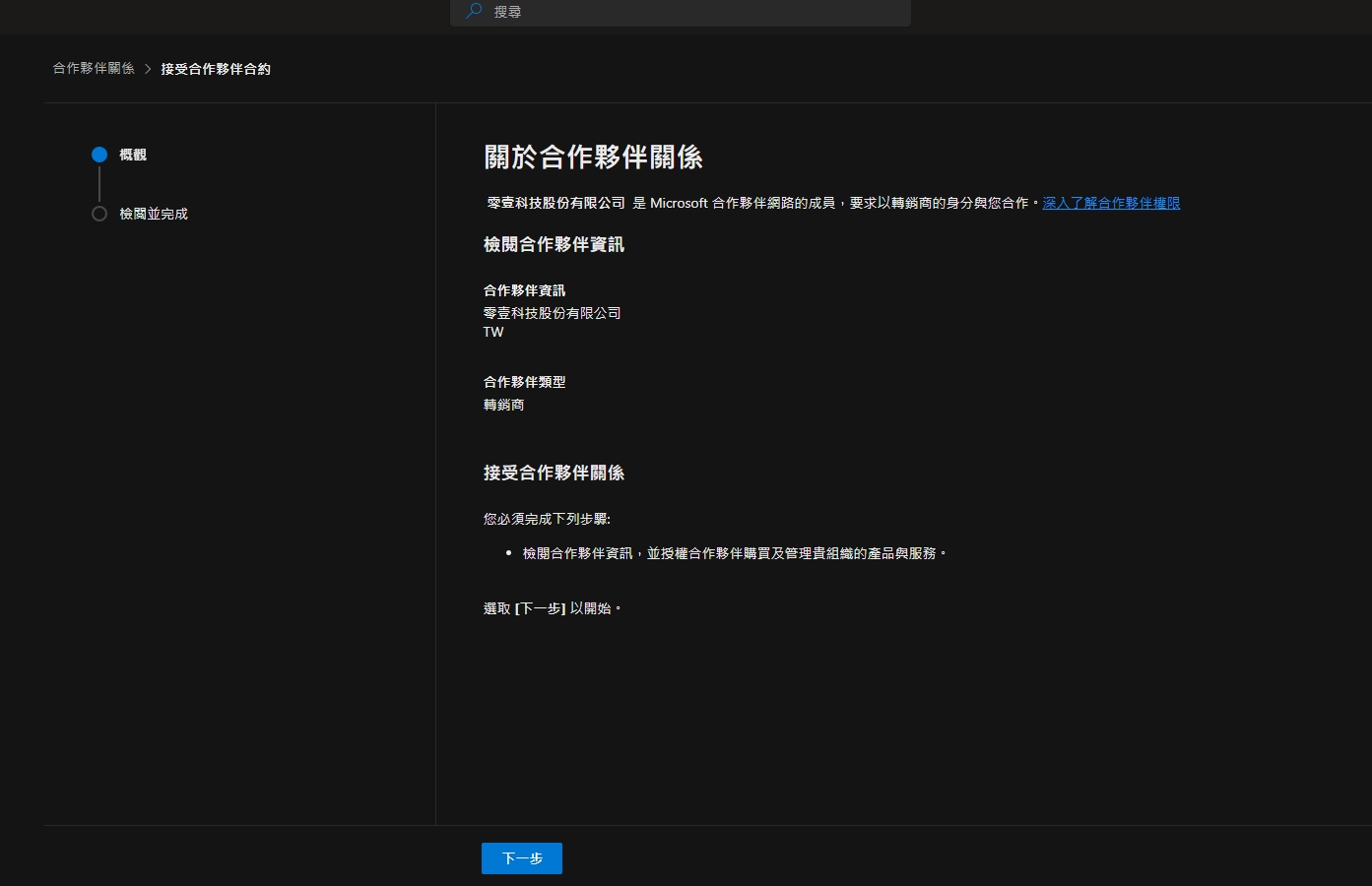Click the TW country code text
The height and width of the screenshot is (886, 1372).
click(x=493, y=332)
